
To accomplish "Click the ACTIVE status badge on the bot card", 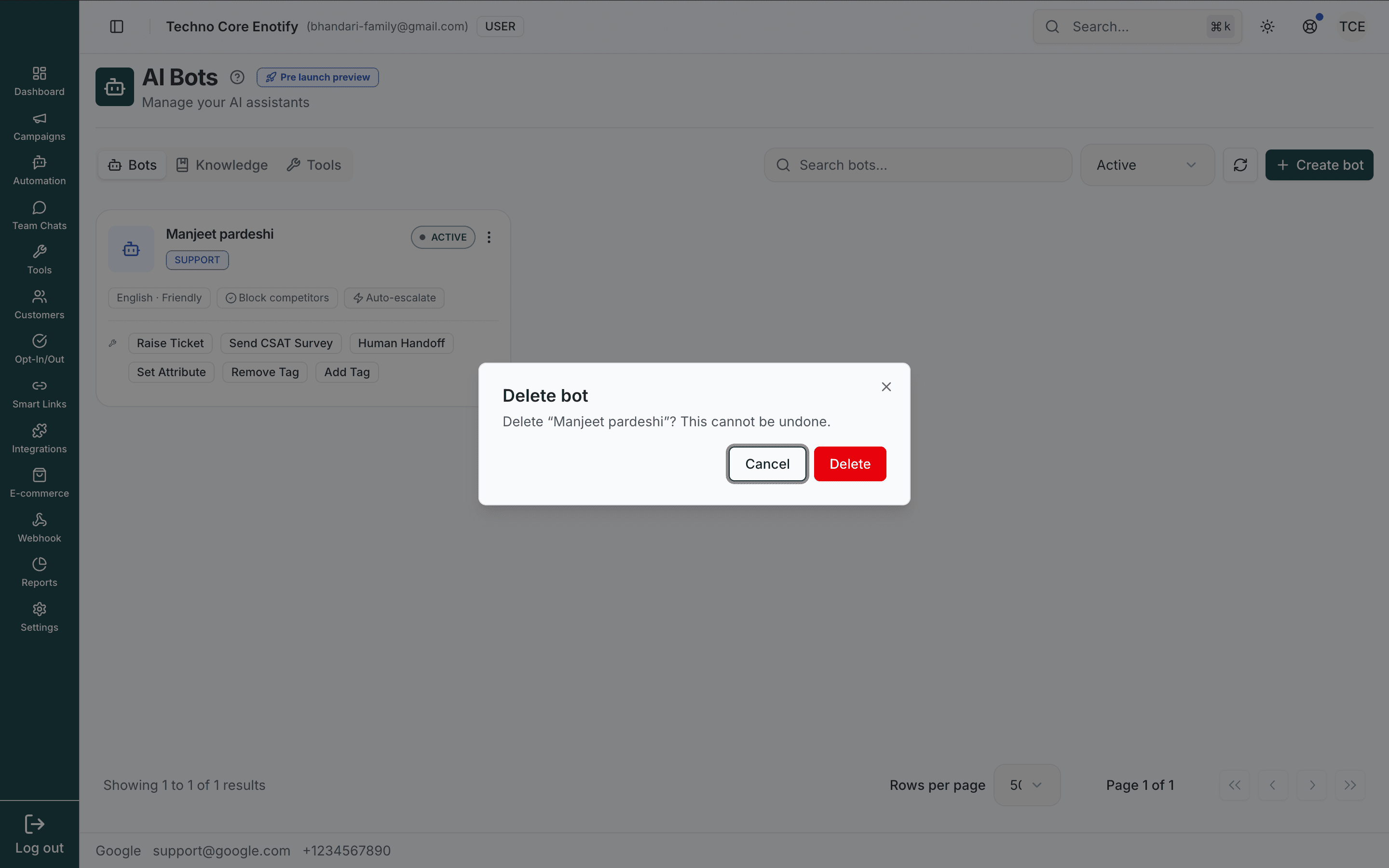I will pyautogui.click(x=443, y=237).
